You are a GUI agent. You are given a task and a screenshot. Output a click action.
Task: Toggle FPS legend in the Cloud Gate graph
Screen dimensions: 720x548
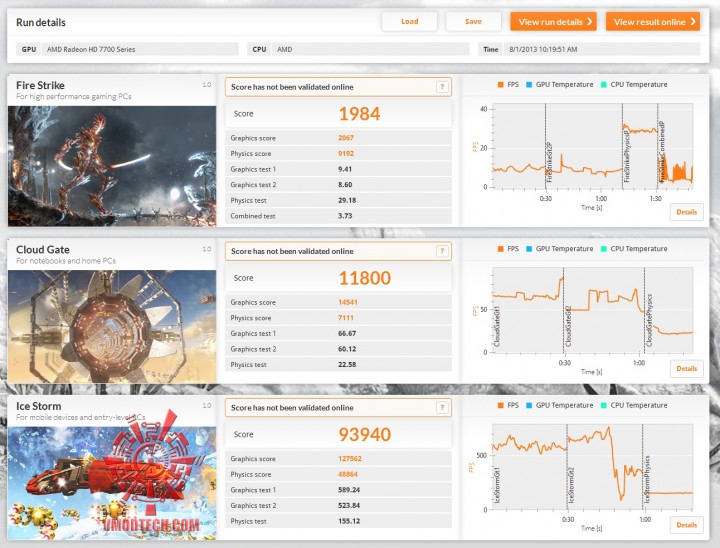click(508, 249)
